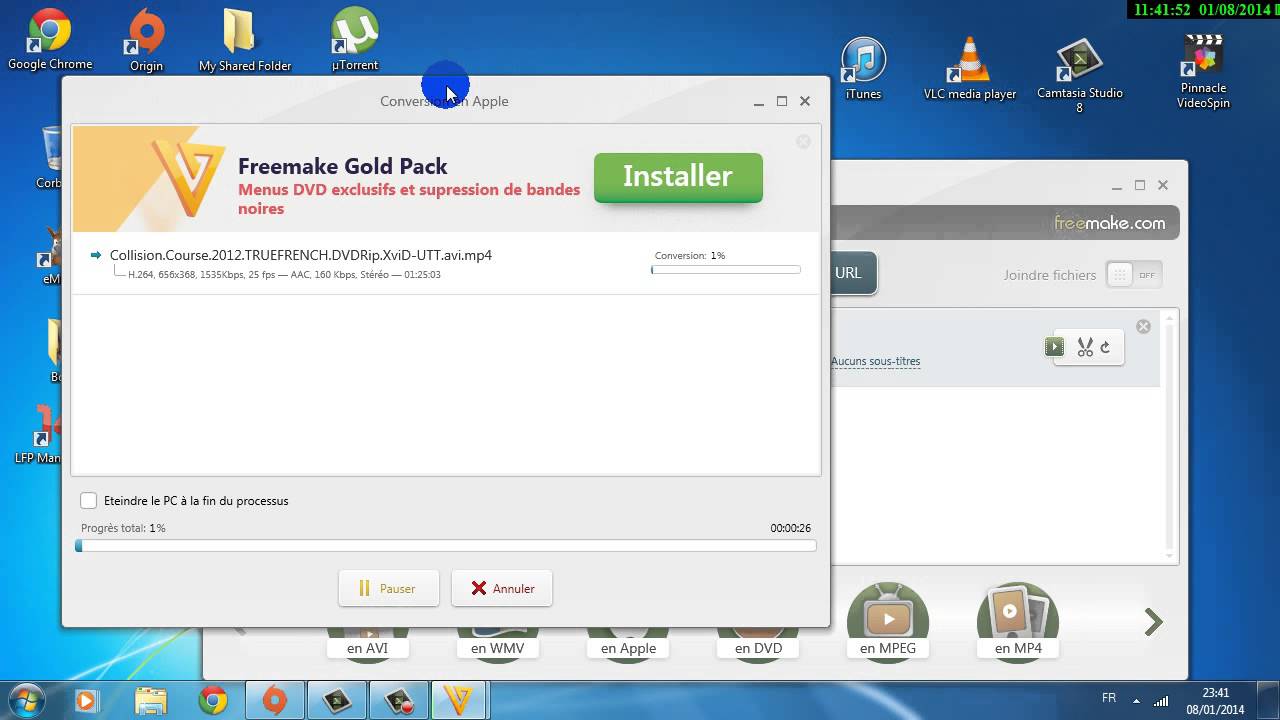Switch to the Freemake taskbar button
This screenshot has width=1280, height=720.
tap(458, 701)
